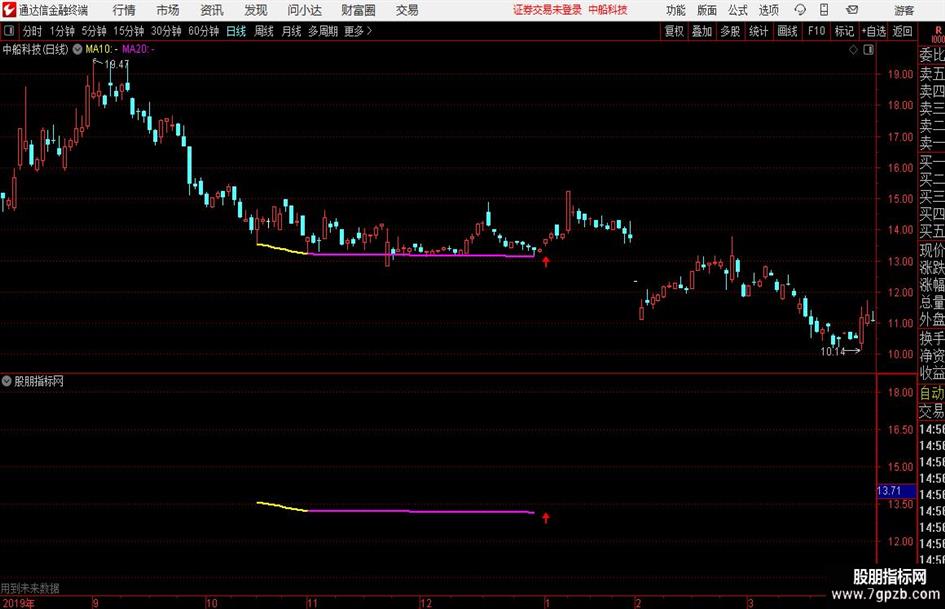Open the 财富圈 menu
The image size is (945, 609).
click(358, 10)
